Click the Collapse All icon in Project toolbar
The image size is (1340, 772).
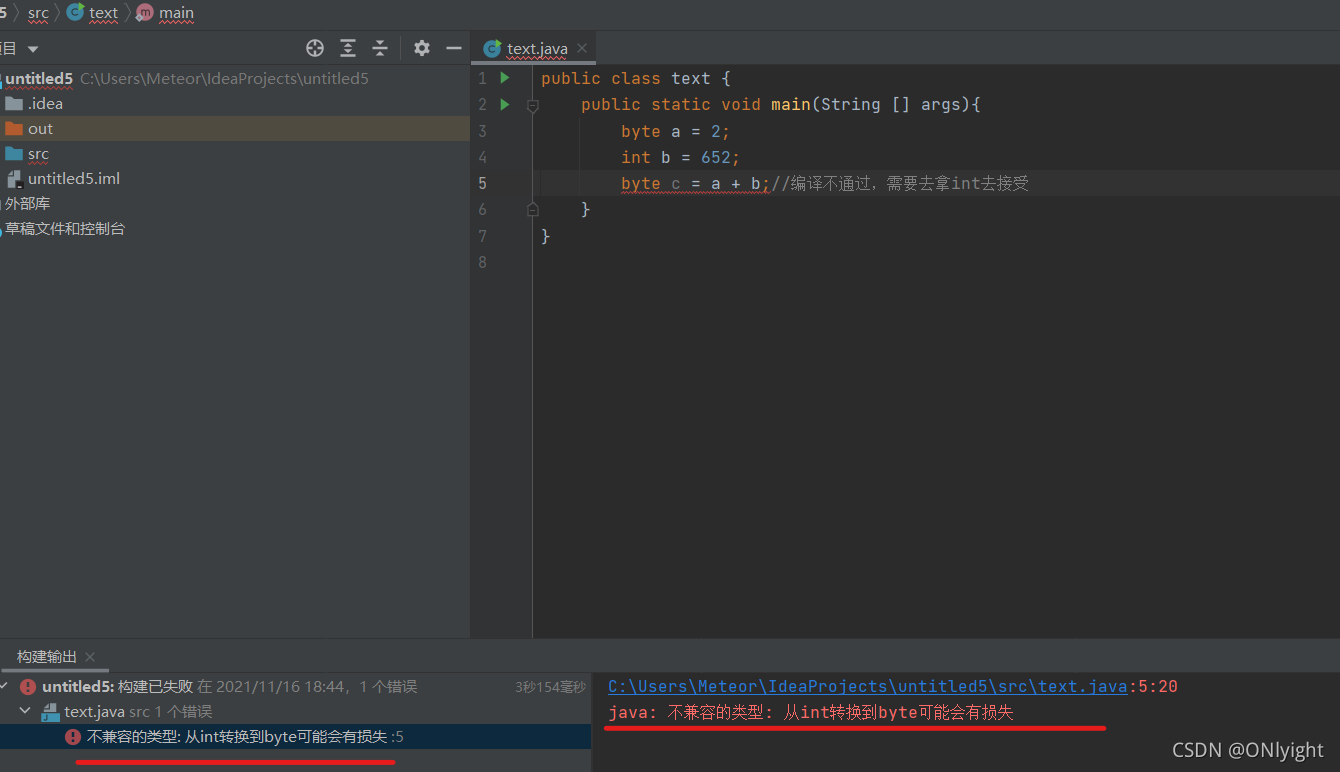379,47
